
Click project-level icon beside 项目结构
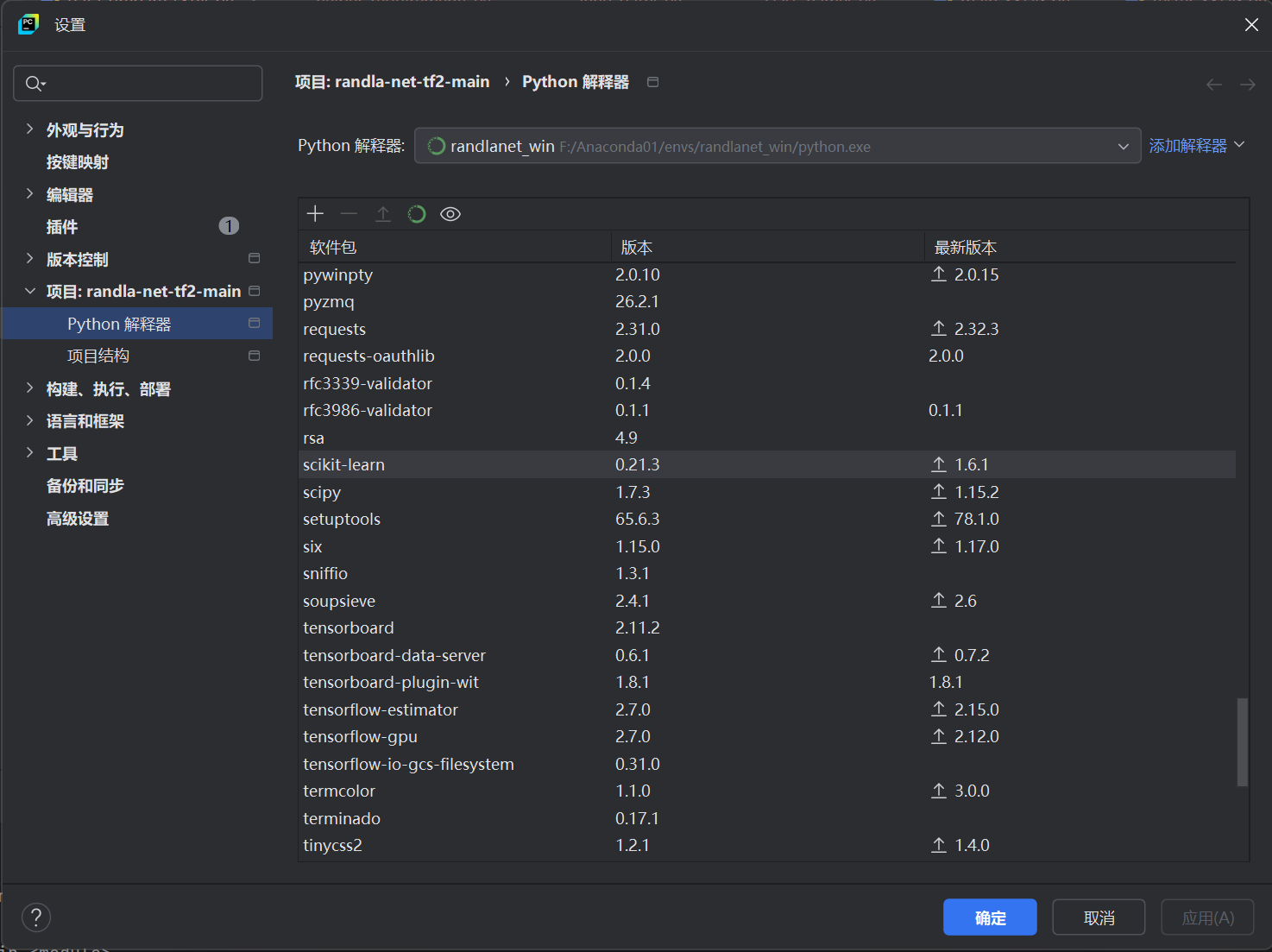[x=255, y=356]
